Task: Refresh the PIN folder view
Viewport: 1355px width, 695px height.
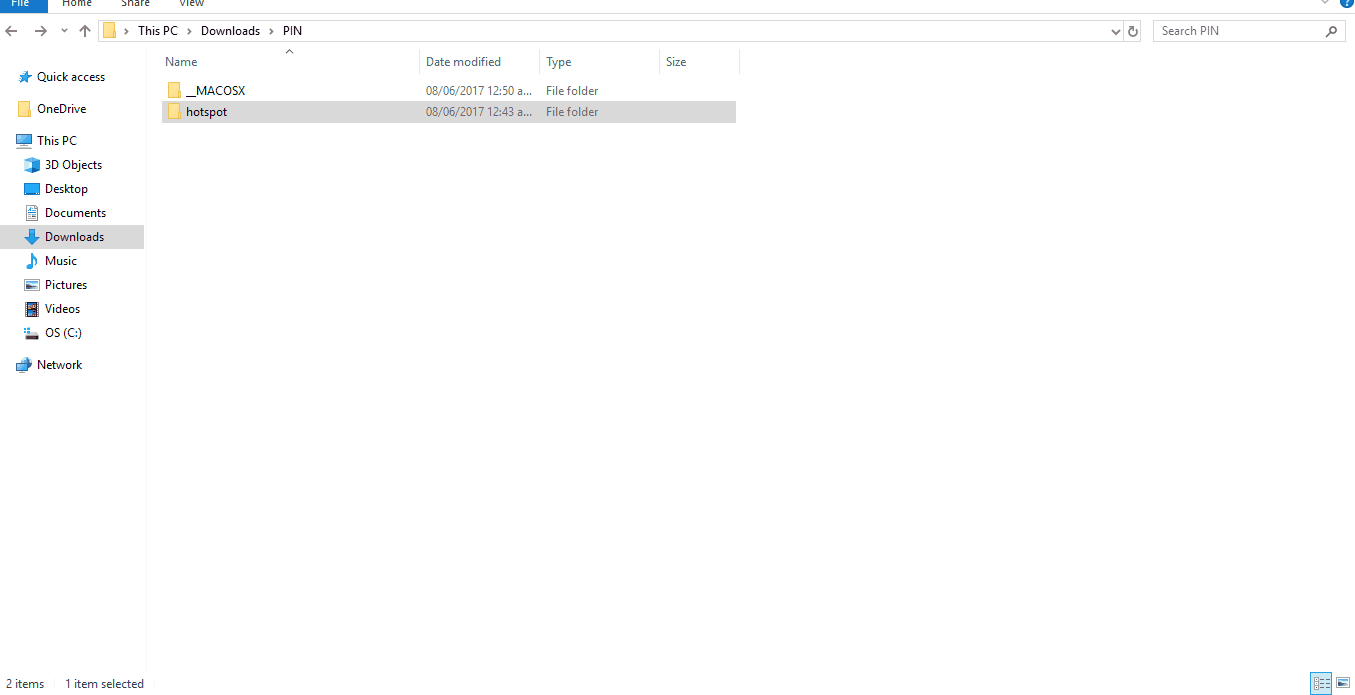Action: [1133, 31]
